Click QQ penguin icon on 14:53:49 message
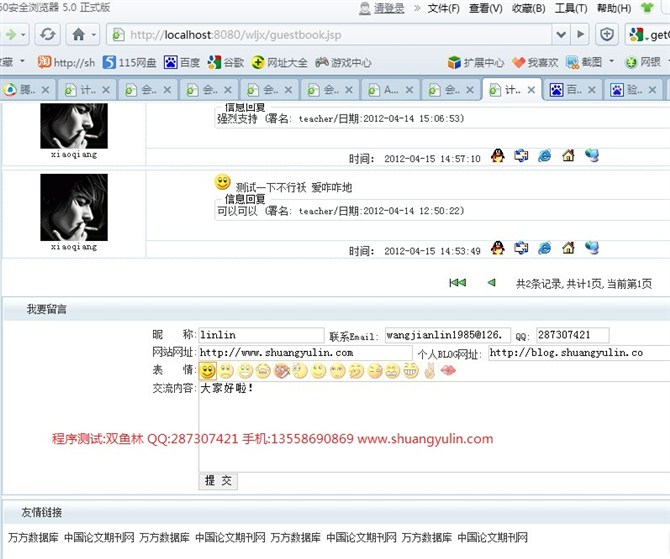The height and width of the screenshot is (559, 670). tap(497, 248)
